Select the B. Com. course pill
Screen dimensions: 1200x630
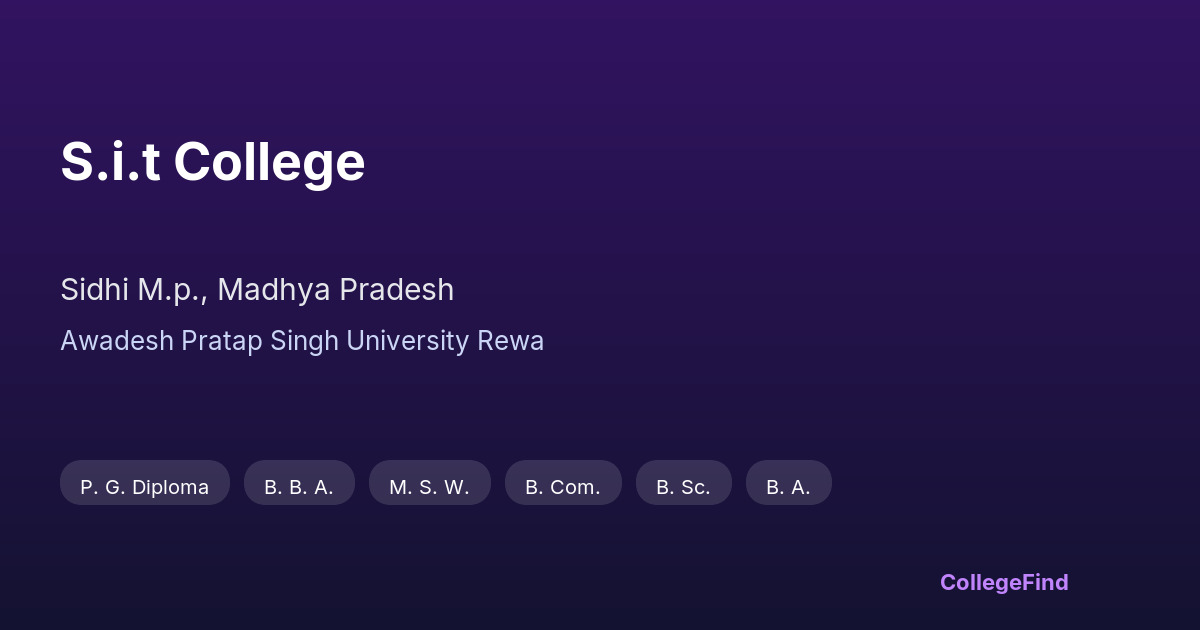pyautogui.click(x=563, y=487)
